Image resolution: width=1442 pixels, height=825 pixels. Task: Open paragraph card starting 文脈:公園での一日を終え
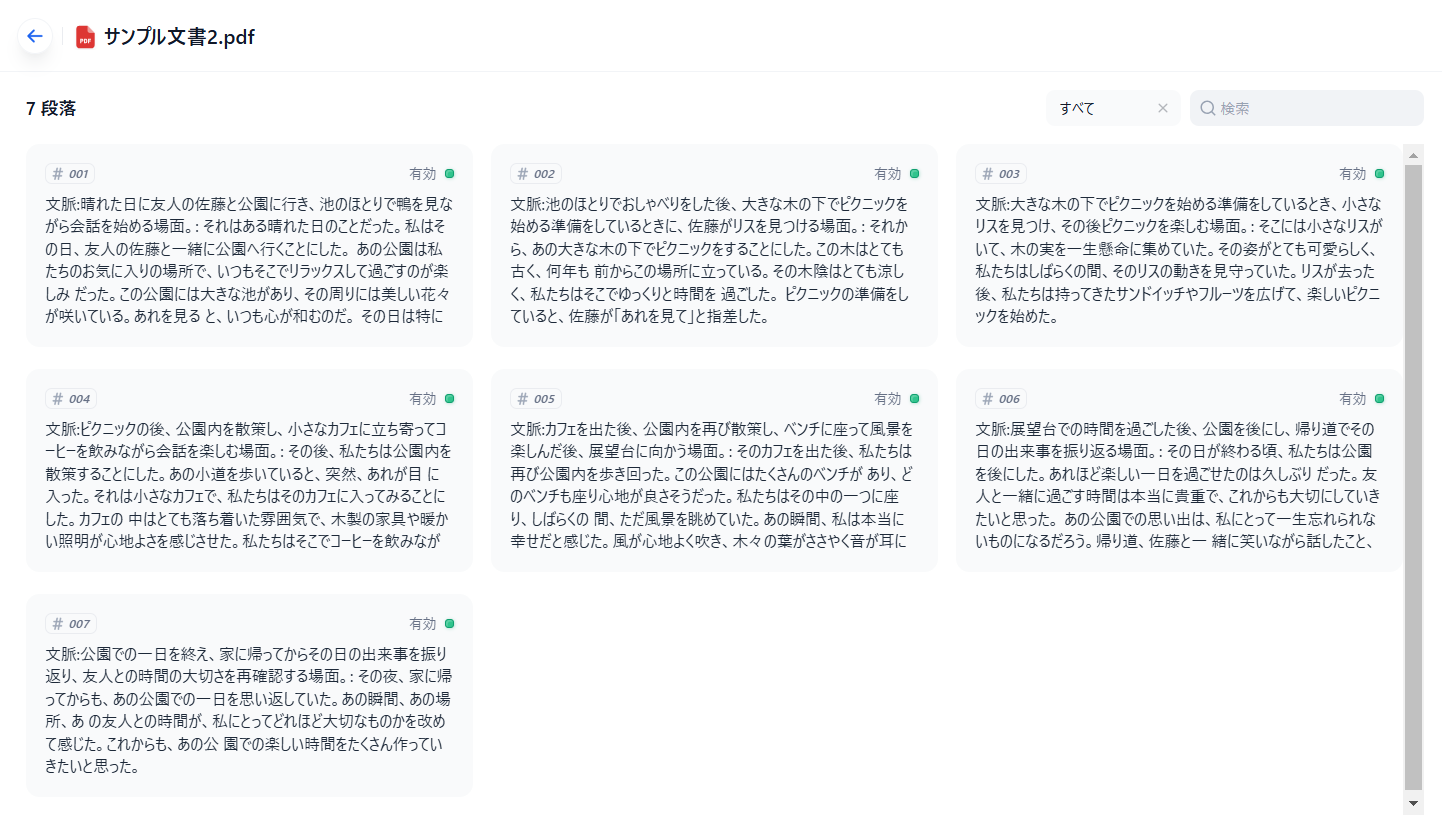pos(249,696)
